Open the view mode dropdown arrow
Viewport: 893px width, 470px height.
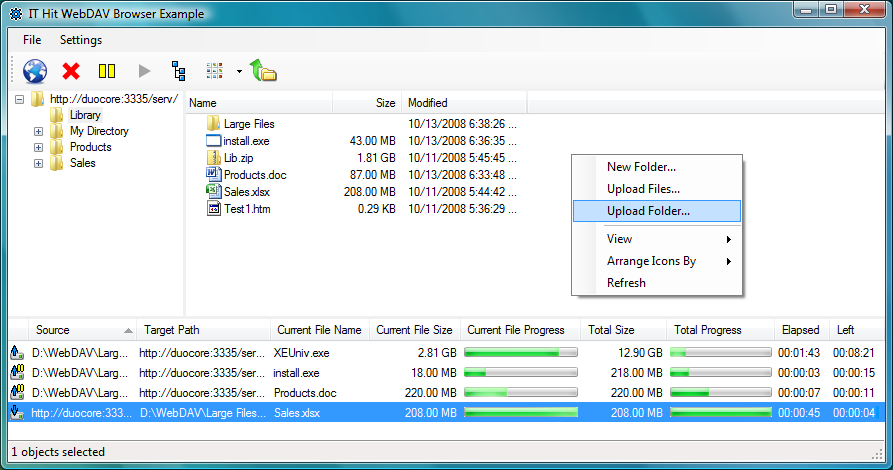click(239, 71)
